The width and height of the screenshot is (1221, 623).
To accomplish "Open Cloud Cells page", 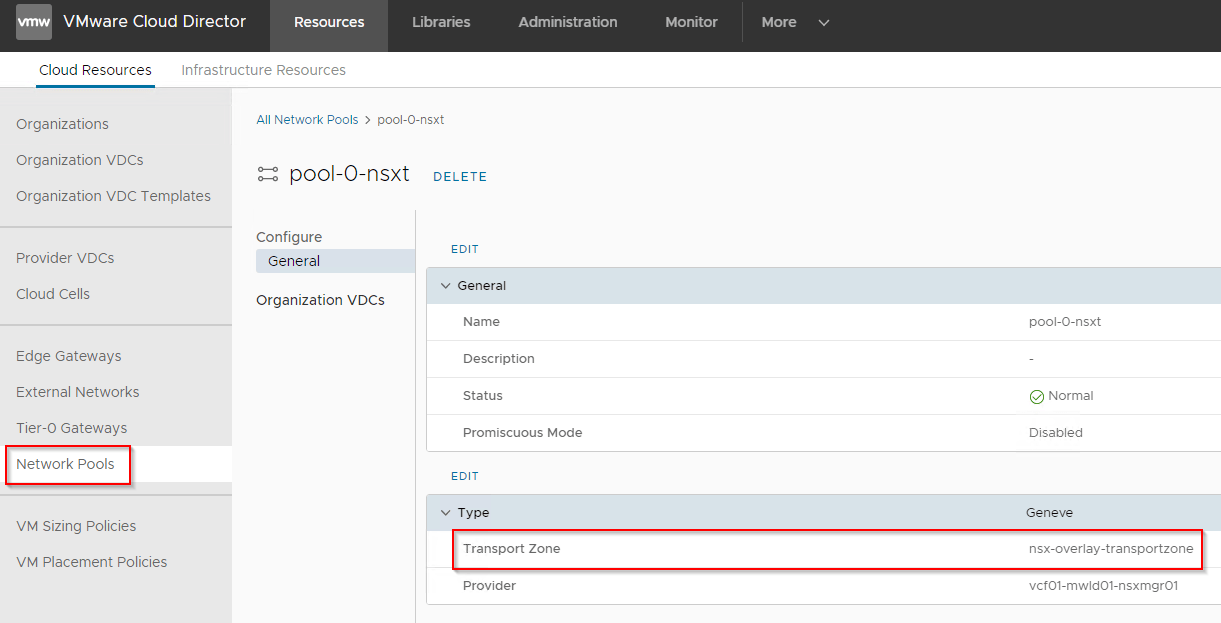I will tap(53, 294).
